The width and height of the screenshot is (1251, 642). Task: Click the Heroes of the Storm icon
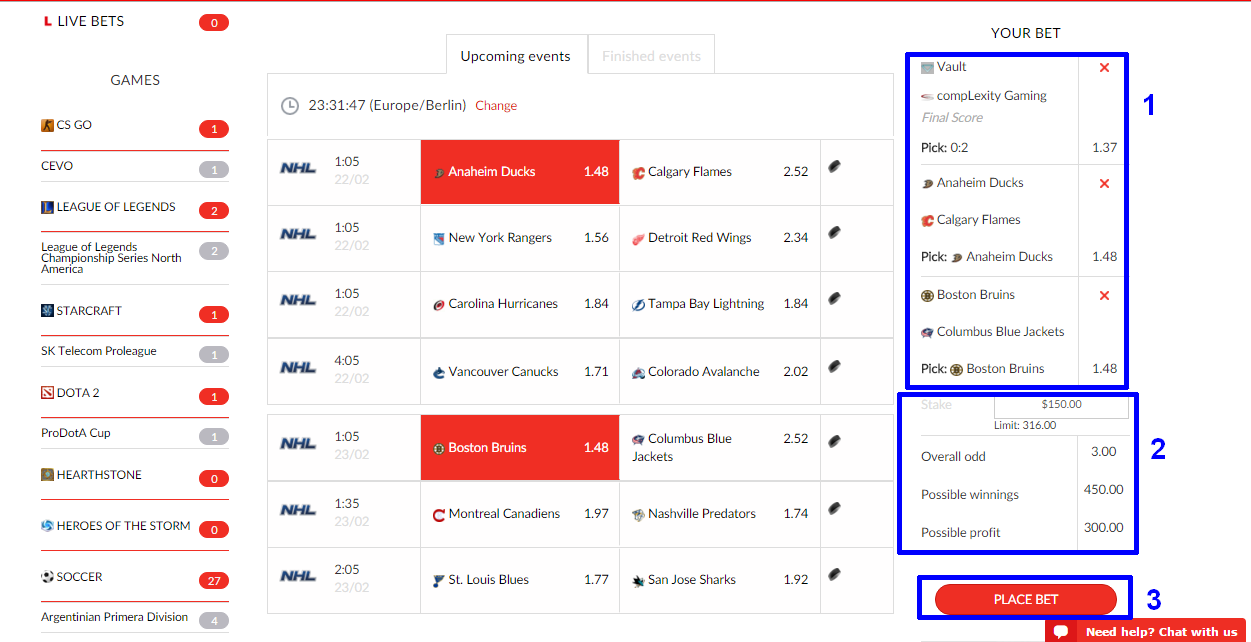click(x=47, y=526)
